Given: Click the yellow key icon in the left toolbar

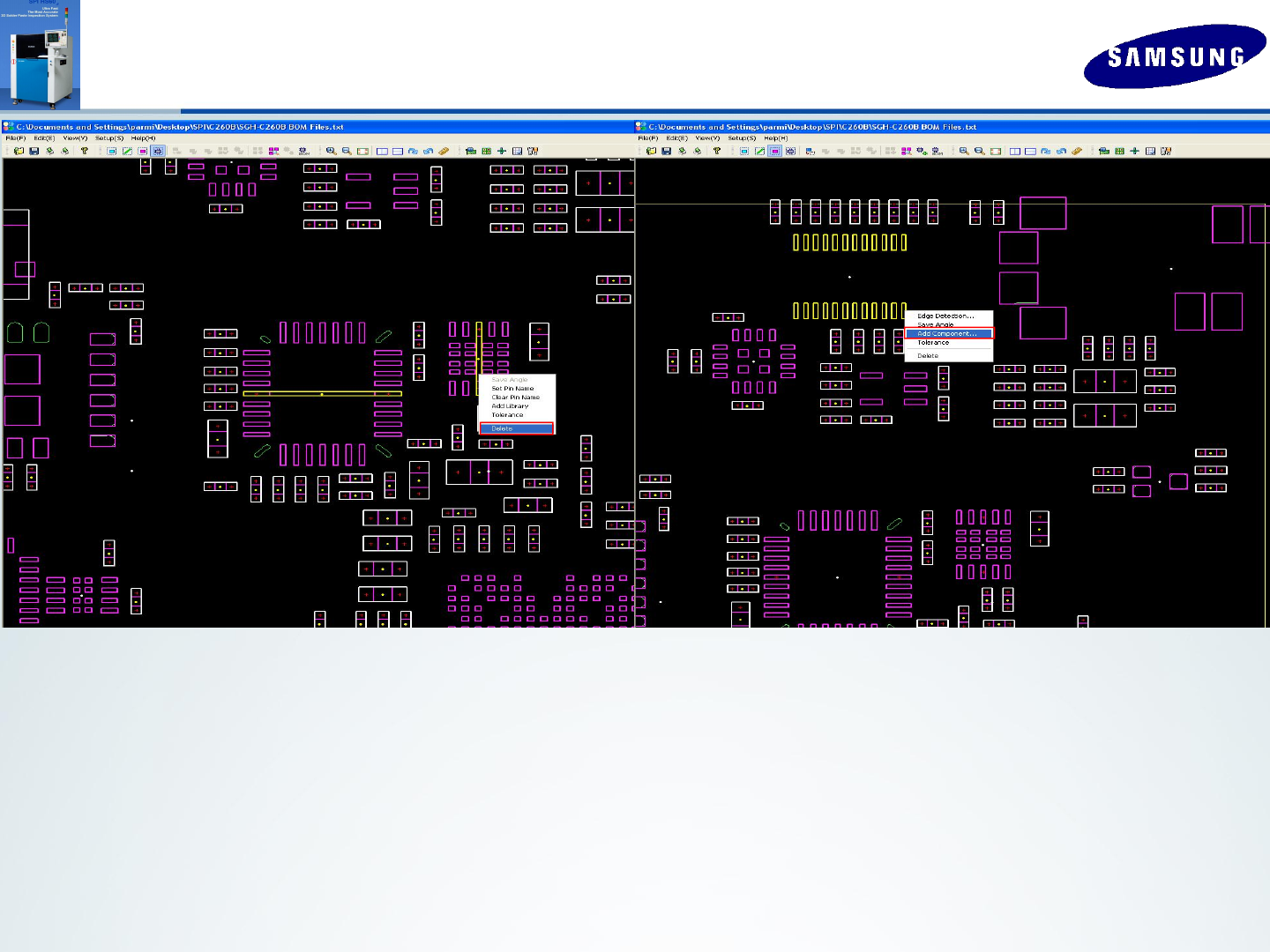Looking at the screenshot, I should coord(85,151).
